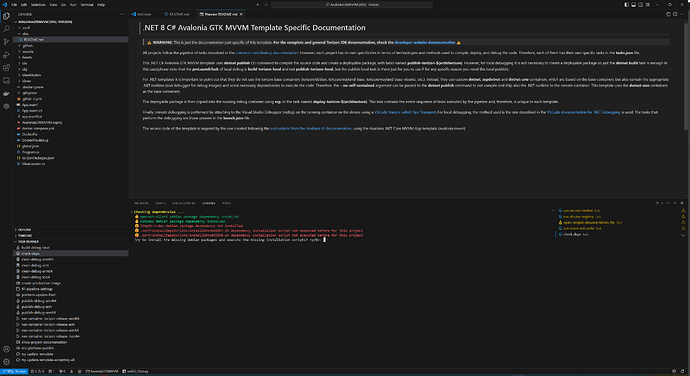Open the Terminal menu
The height and width of the screenshot is (376, 690).
(x=87, y=4)
